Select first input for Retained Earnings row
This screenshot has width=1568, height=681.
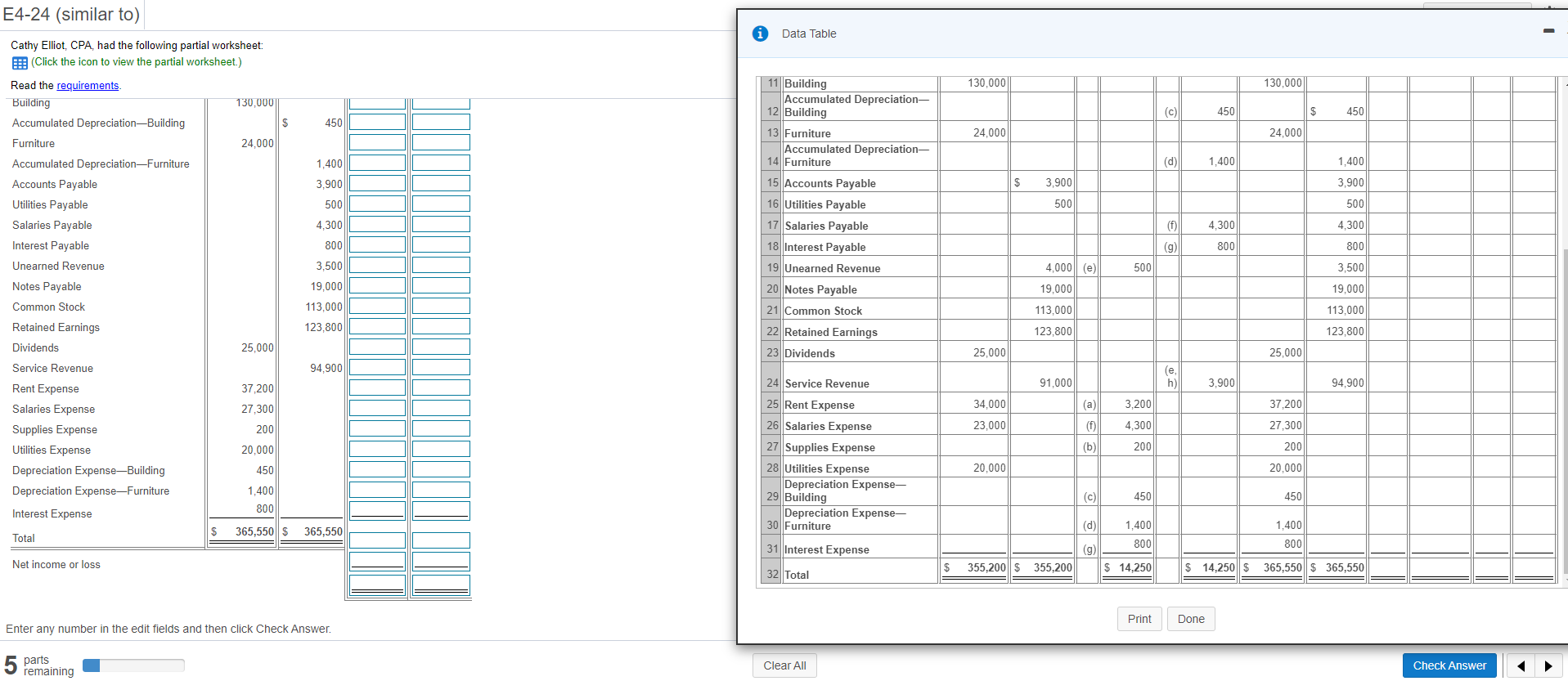tap(377, 326)
